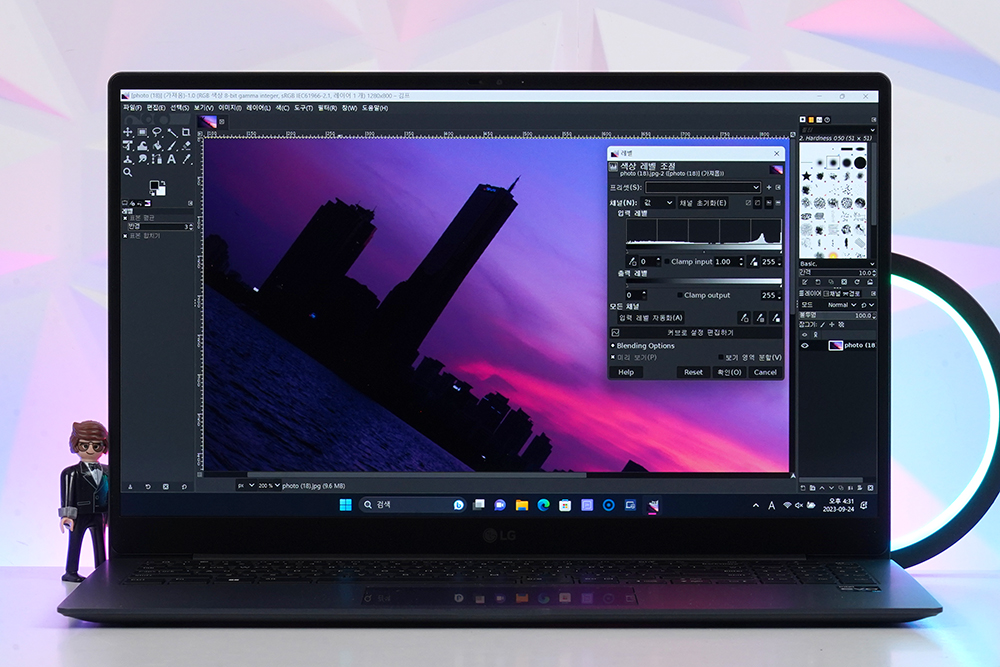Open File Explorer from the taskbar
This screenshot has height=667, width=1000.
[x=522, y=505]
